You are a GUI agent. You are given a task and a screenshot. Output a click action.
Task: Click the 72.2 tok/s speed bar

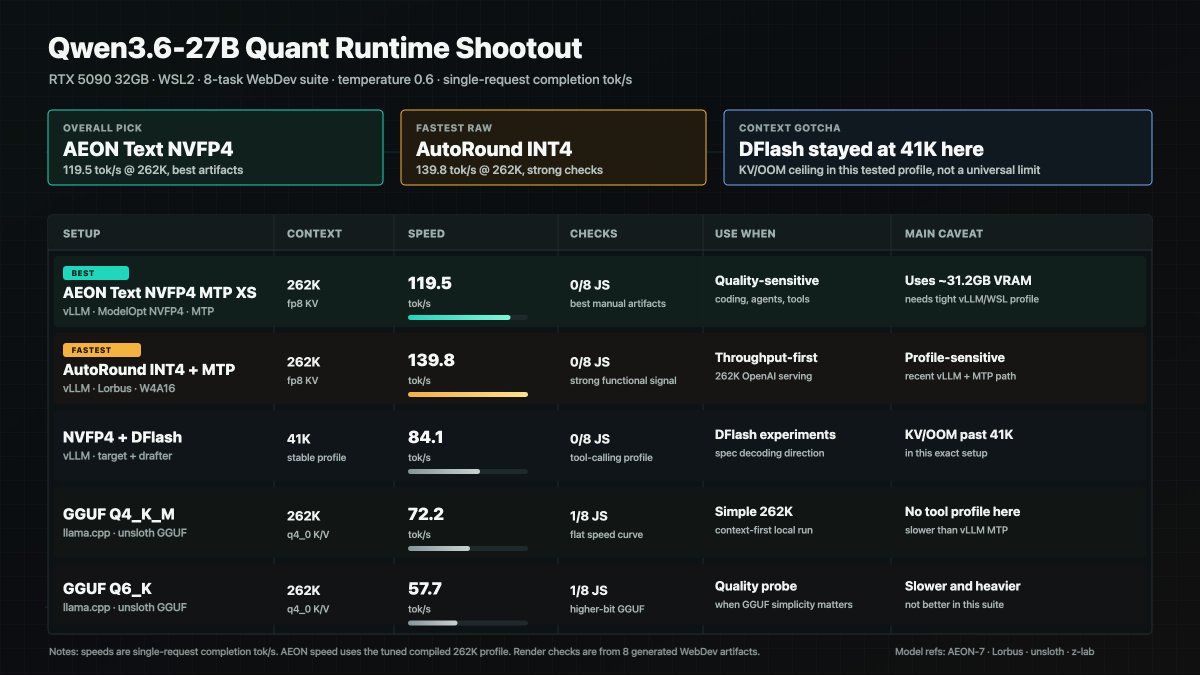(x=468, y=548)
